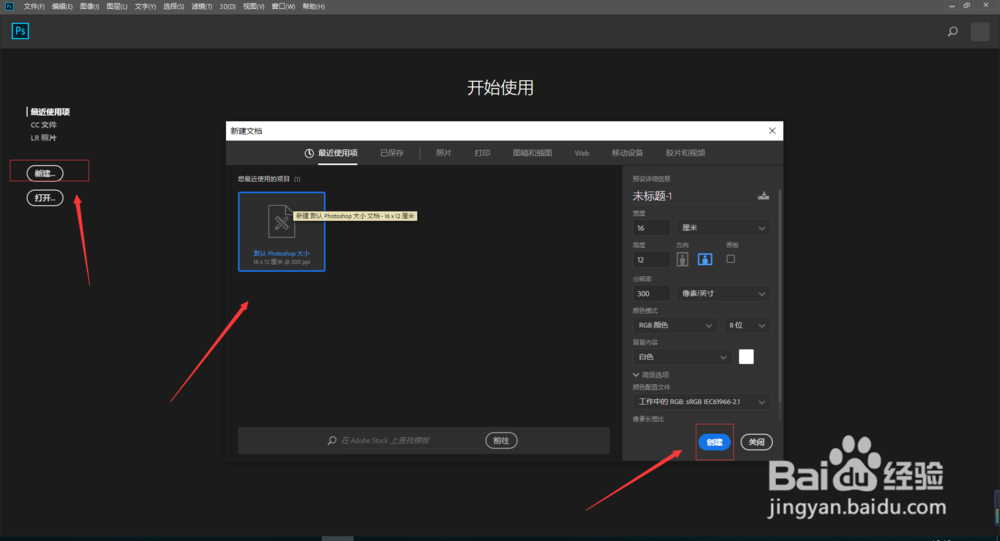This screenshot has width=1000, height=541.
Task: Select landscape orientation icon
Action: click(705, 259)
